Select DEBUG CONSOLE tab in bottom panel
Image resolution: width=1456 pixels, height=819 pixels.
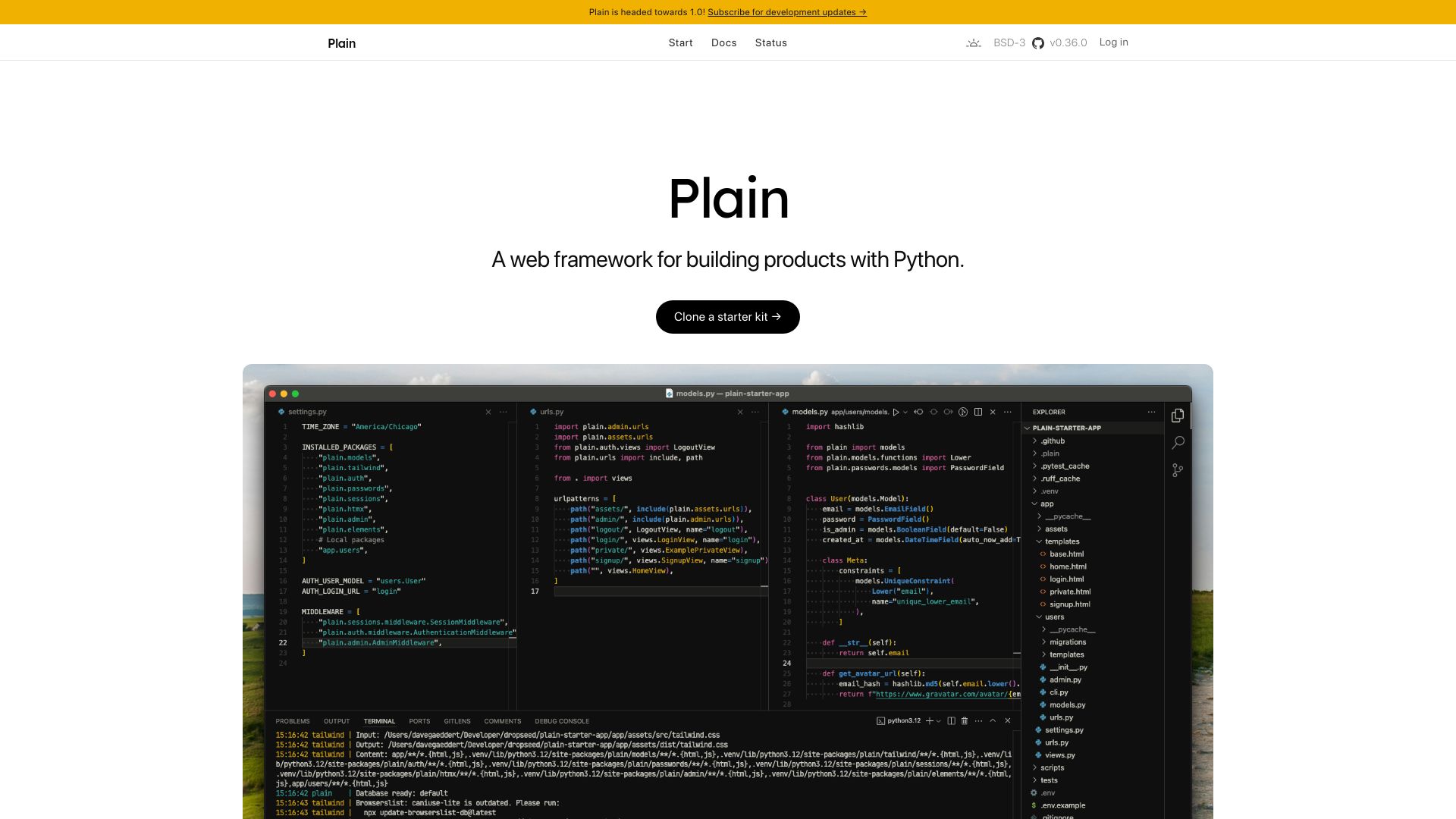[x=562, y=721]
